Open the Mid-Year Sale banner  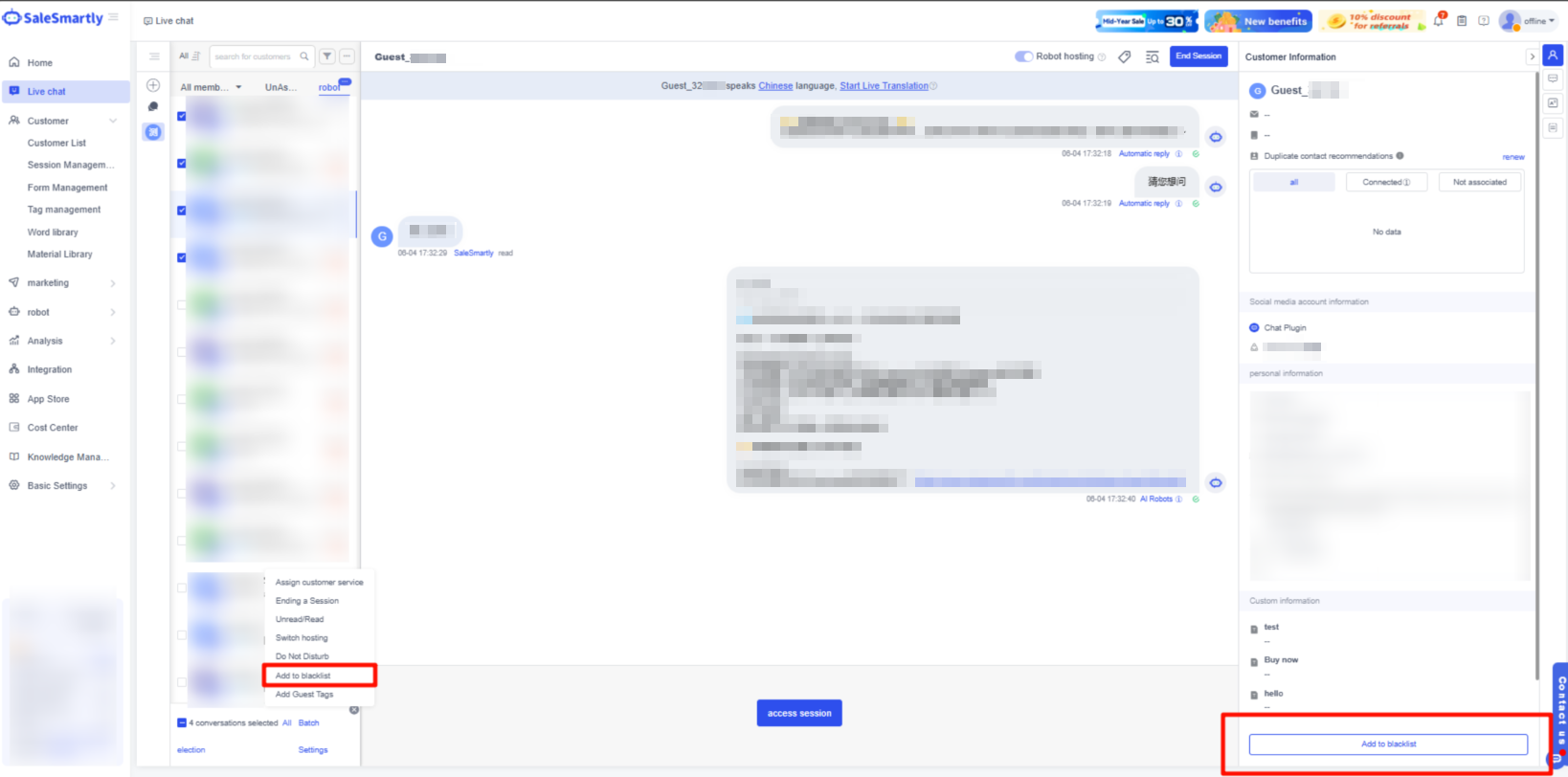1147,21
